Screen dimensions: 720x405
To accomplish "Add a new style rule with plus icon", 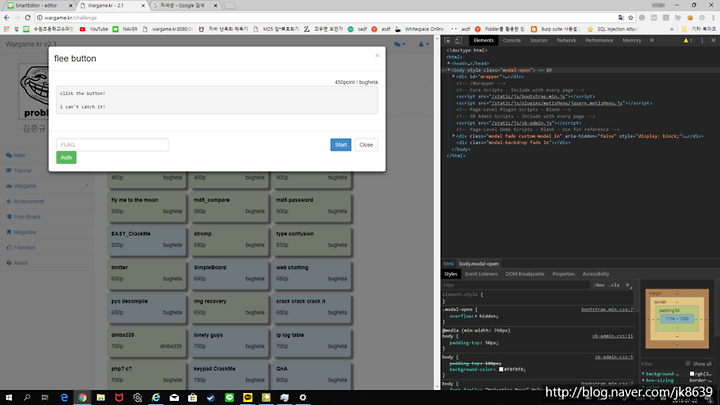I will pyautogui.click(x=628, y=285).
